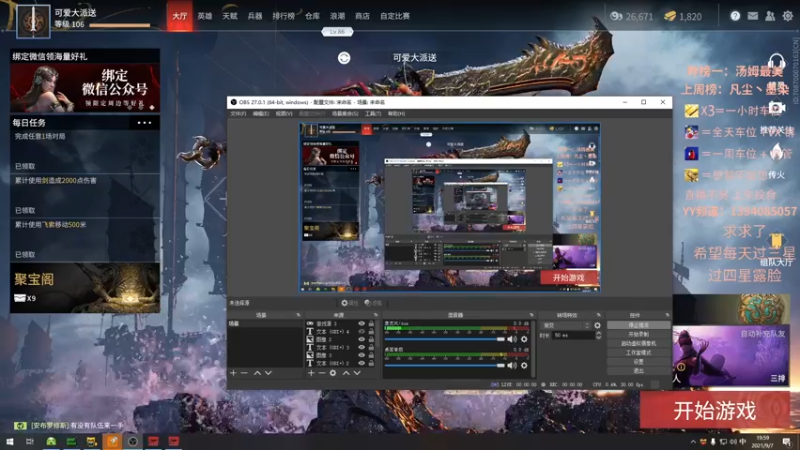The height and width of the screenshot is (450, 800).
Task: Open source properties gear button in OBS
Action: click(x=349, y=303)
